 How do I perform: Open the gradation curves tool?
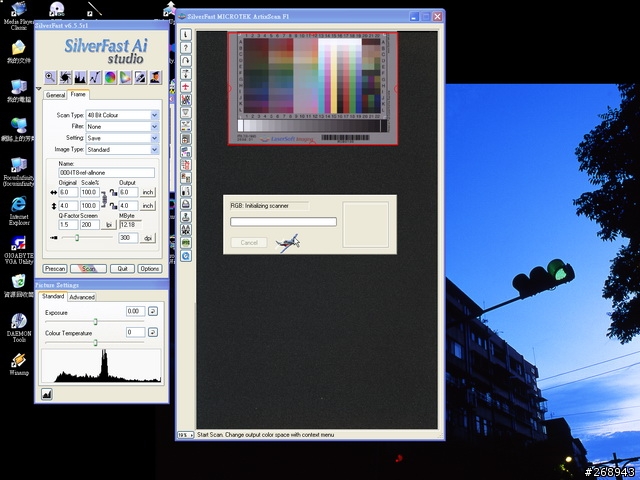click(x=95, y=77)
